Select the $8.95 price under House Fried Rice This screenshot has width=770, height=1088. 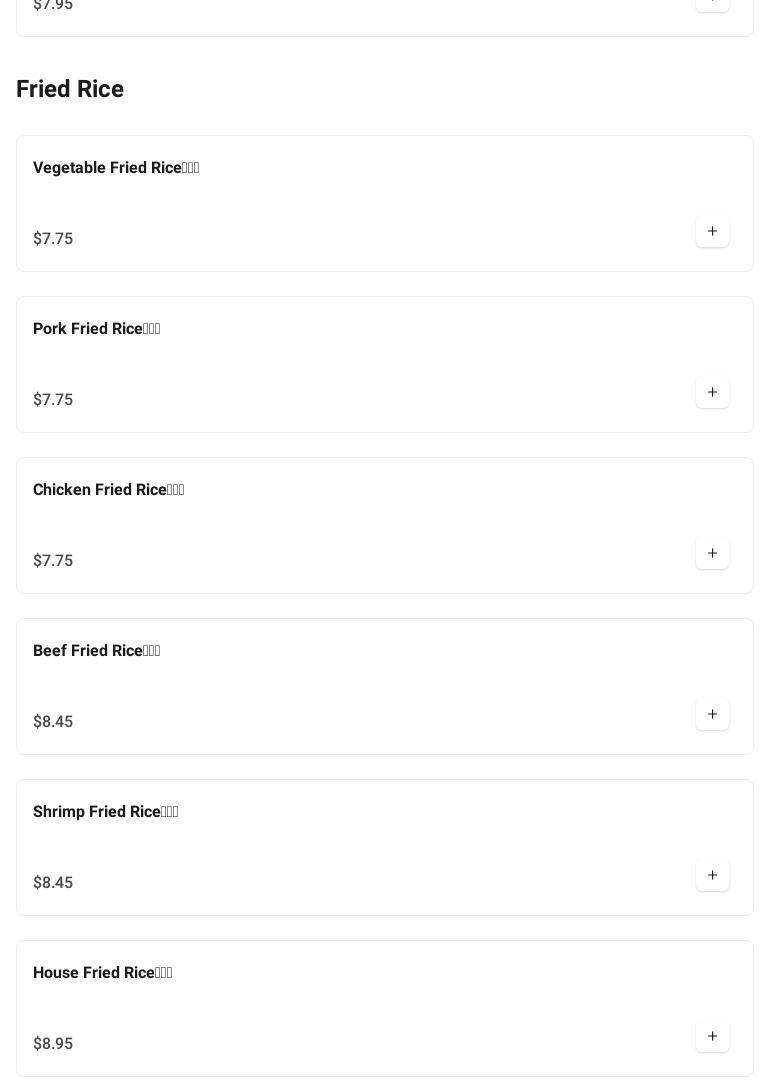[53, 1044]
